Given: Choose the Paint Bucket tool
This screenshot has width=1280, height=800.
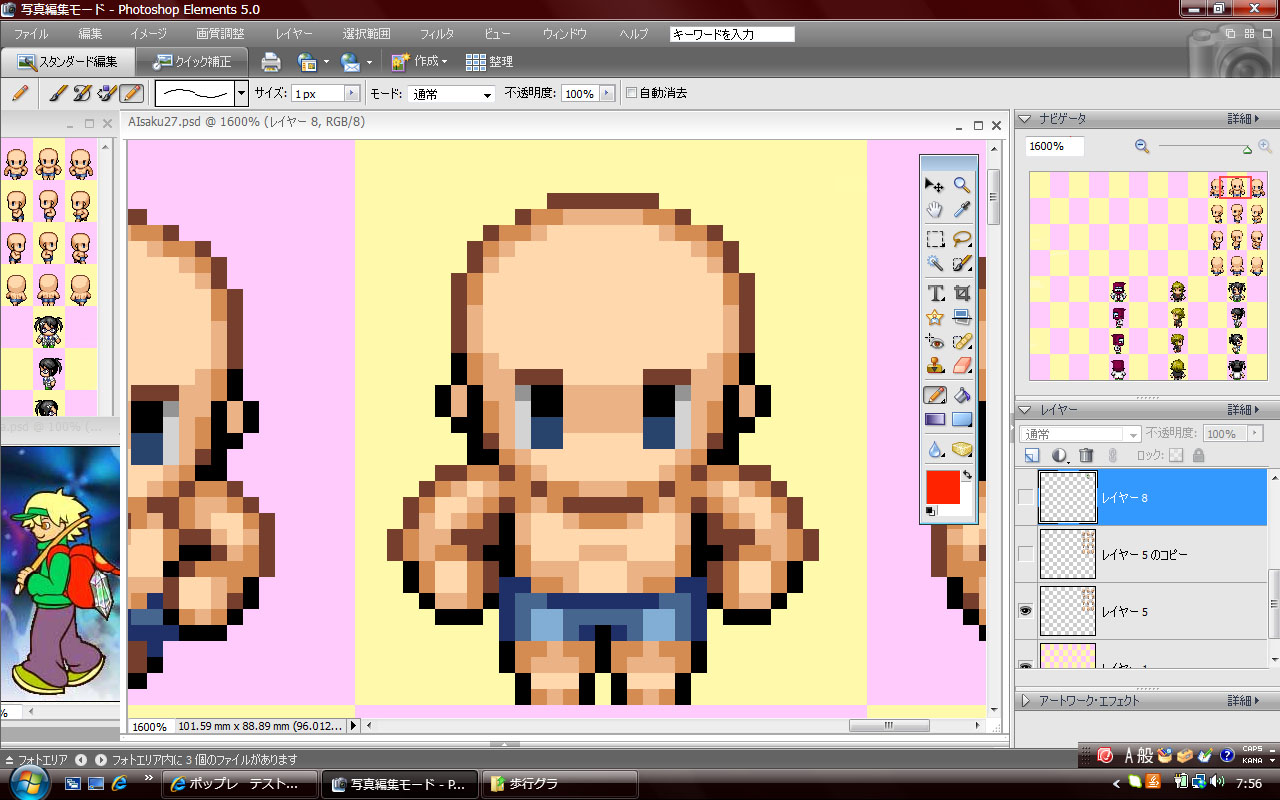Looking at the screenshot, I should (962, 395).
